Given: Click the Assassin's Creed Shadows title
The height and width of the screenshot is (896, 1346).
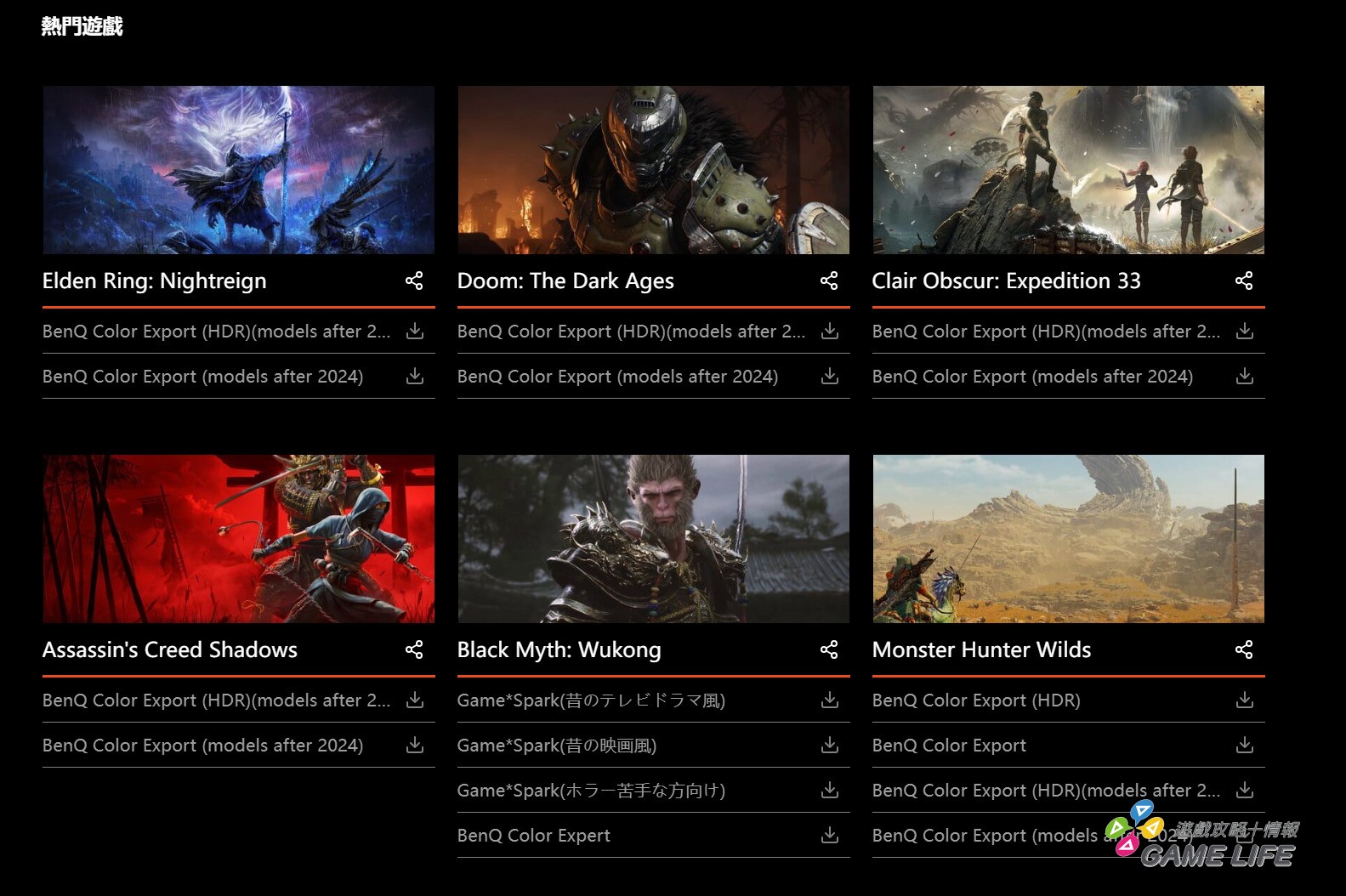Looking at the screenshot, I should tap(170, 649).
